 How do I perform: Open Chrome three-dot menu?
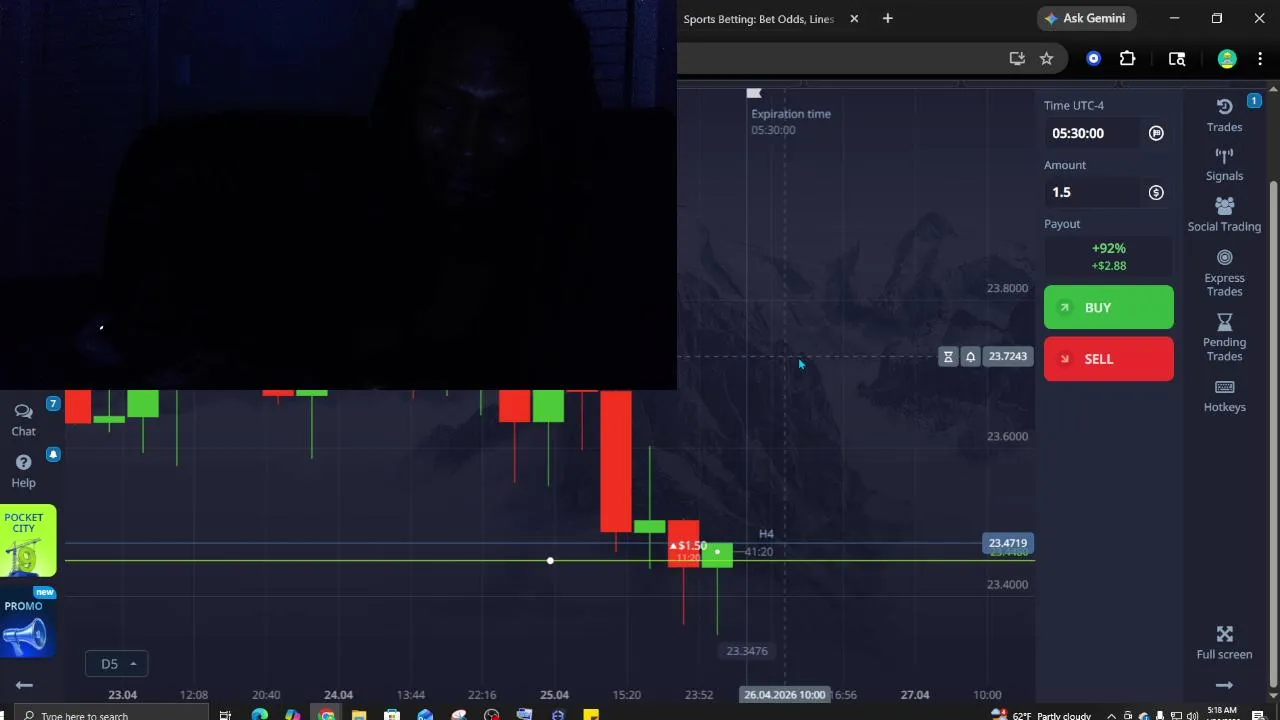[x=1260, y=58]
